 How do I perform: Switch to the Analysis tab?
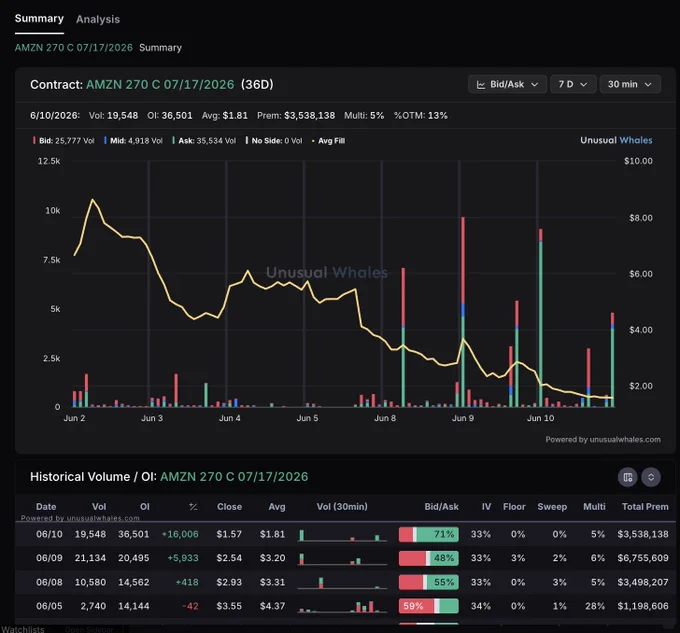(98, 20)
